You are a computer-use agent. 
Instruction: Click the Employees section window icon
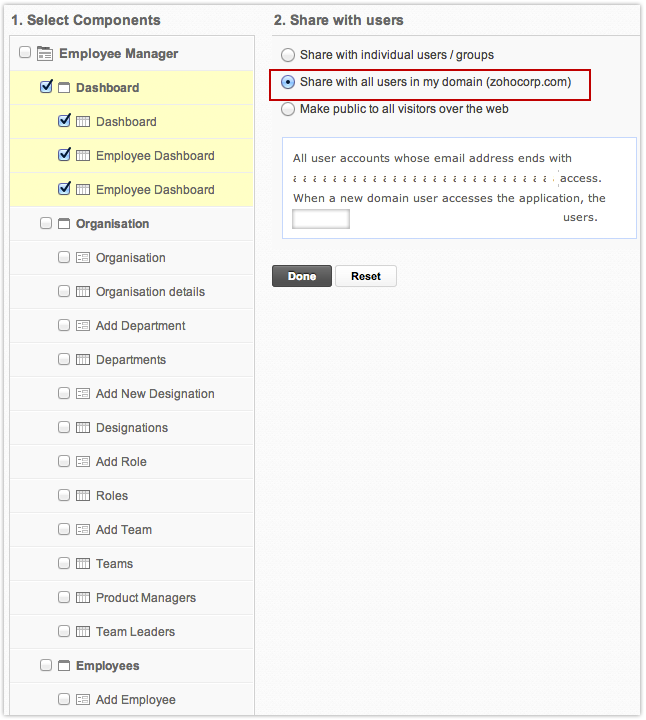pos(64,665)
